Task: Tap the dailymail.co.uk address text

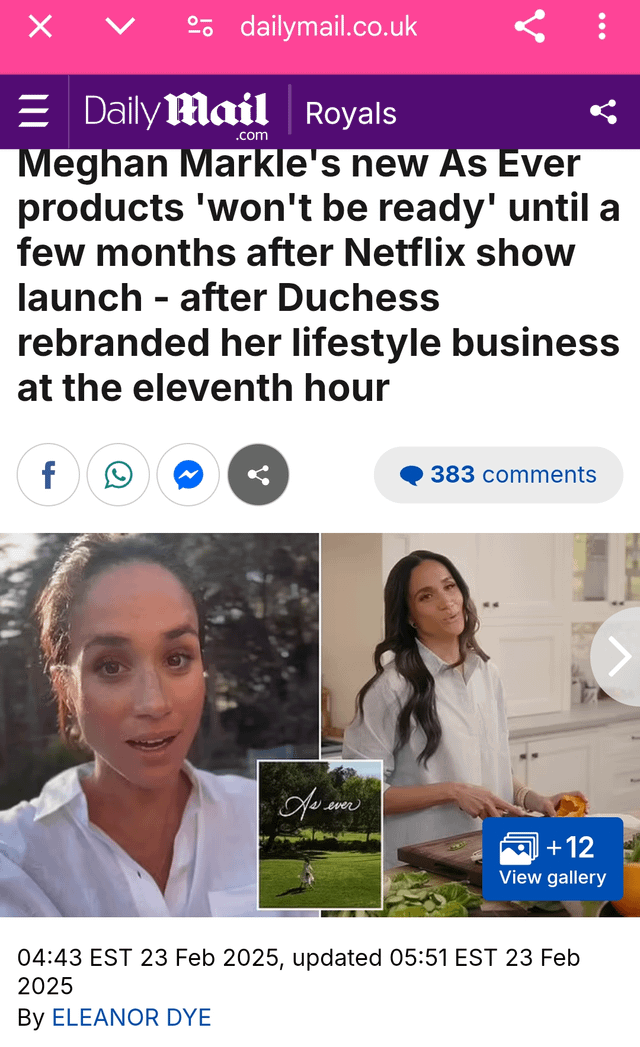Action: click(328, 27)
